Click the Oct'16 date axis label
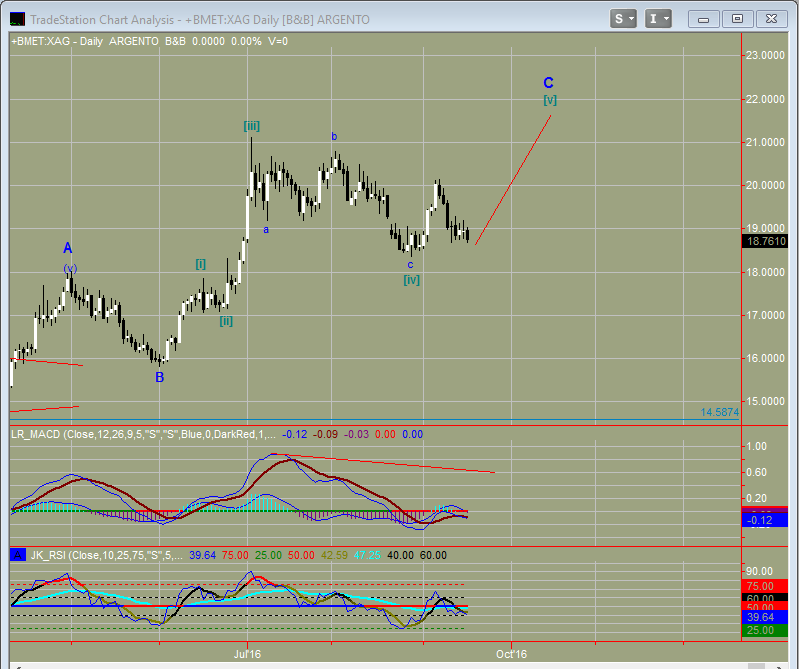 point(512,654)
